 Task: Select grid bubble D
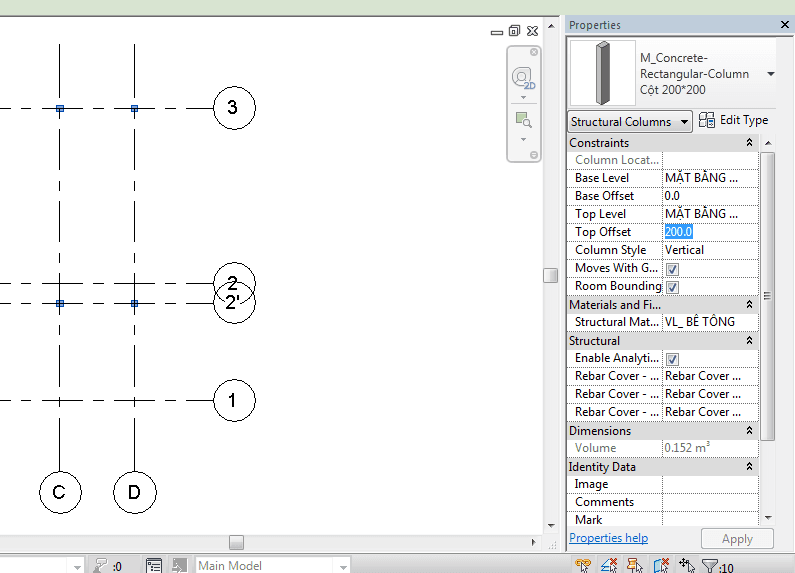tap(134, 492)
